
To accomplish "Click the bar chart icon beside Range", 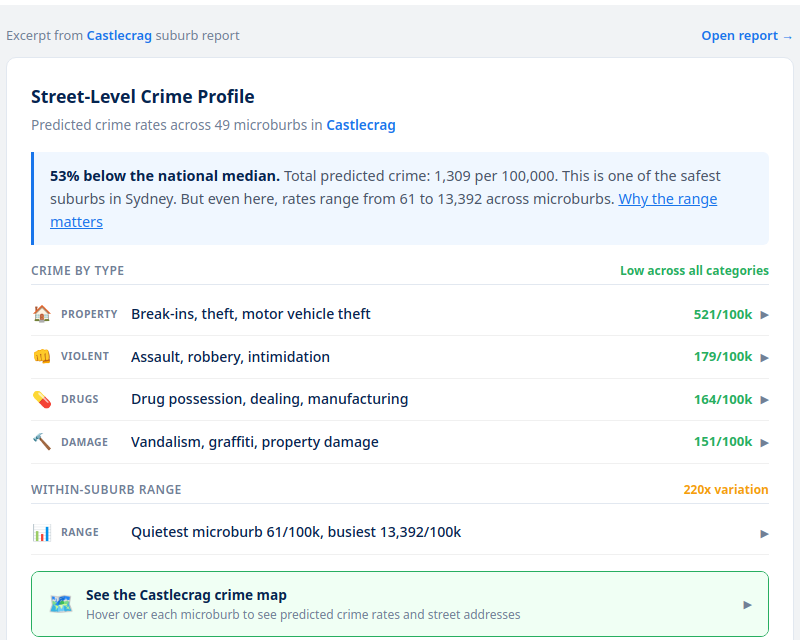I will pos(41,533).
